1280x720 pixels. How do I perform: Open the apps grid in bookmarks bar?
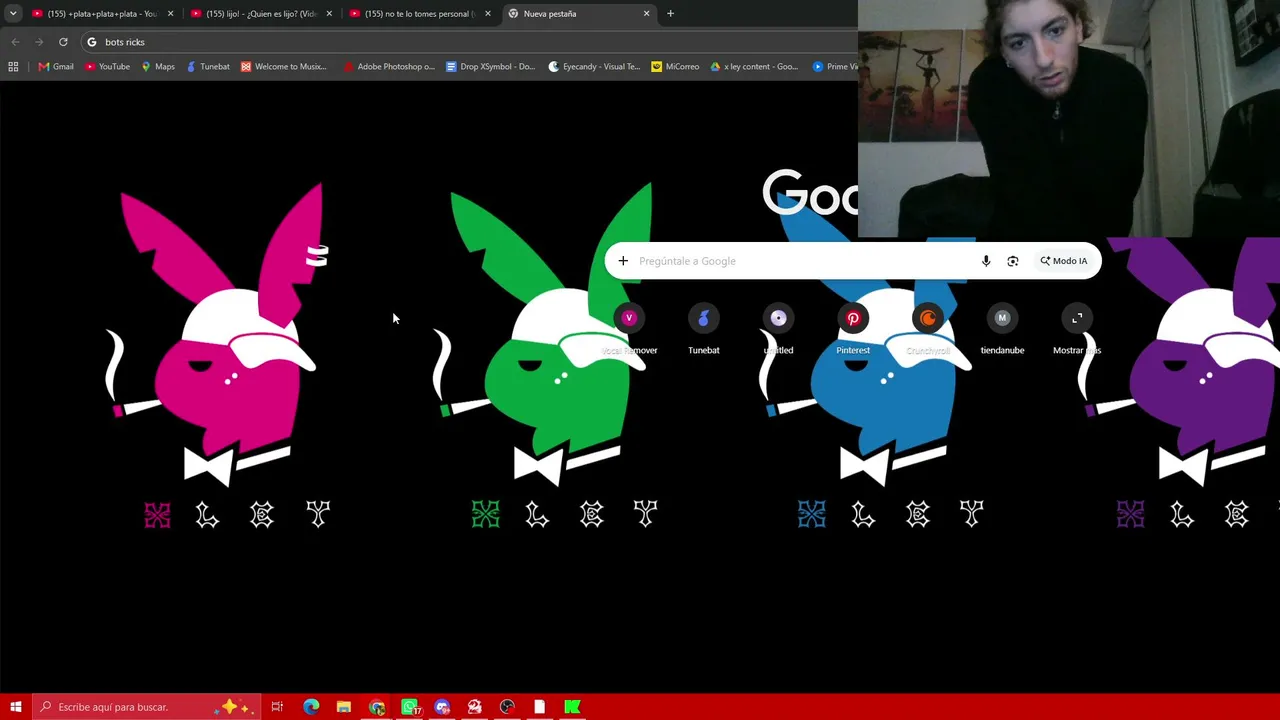tap(13, 67)
